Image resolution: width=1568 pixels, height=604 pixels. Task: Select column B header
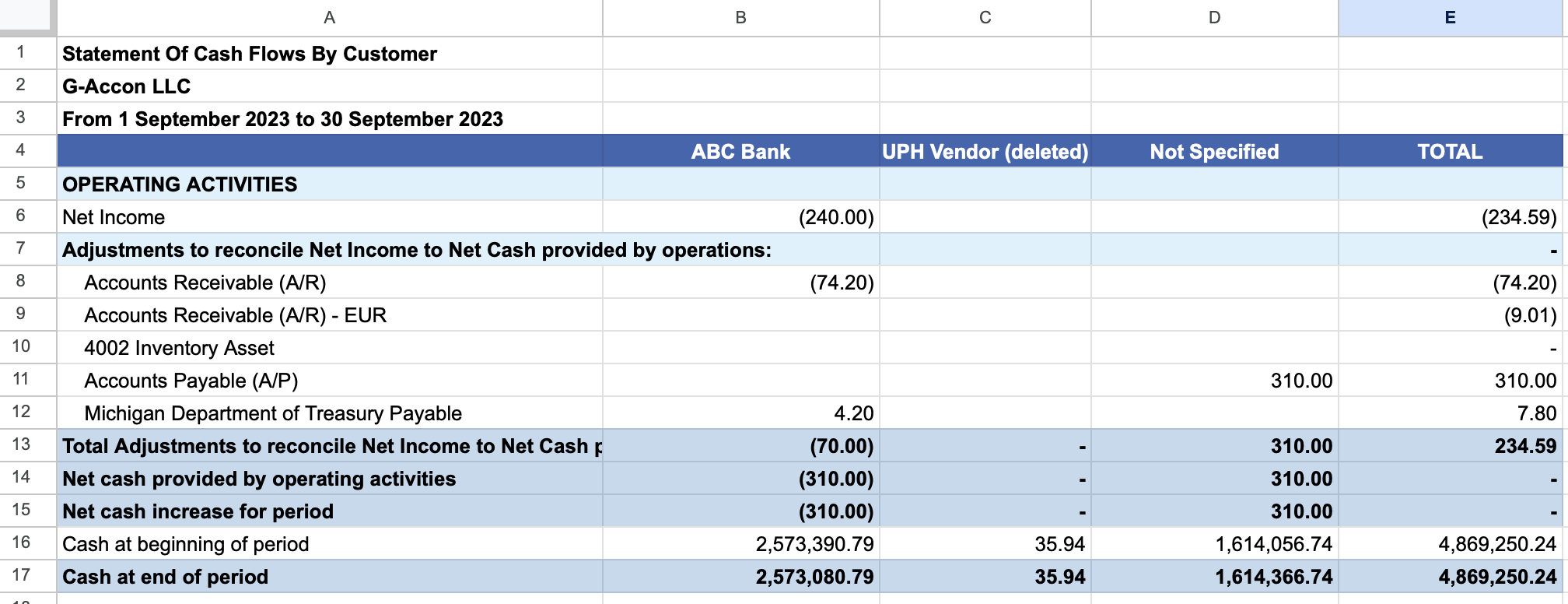pyautogui.click(x=740, y=17)
